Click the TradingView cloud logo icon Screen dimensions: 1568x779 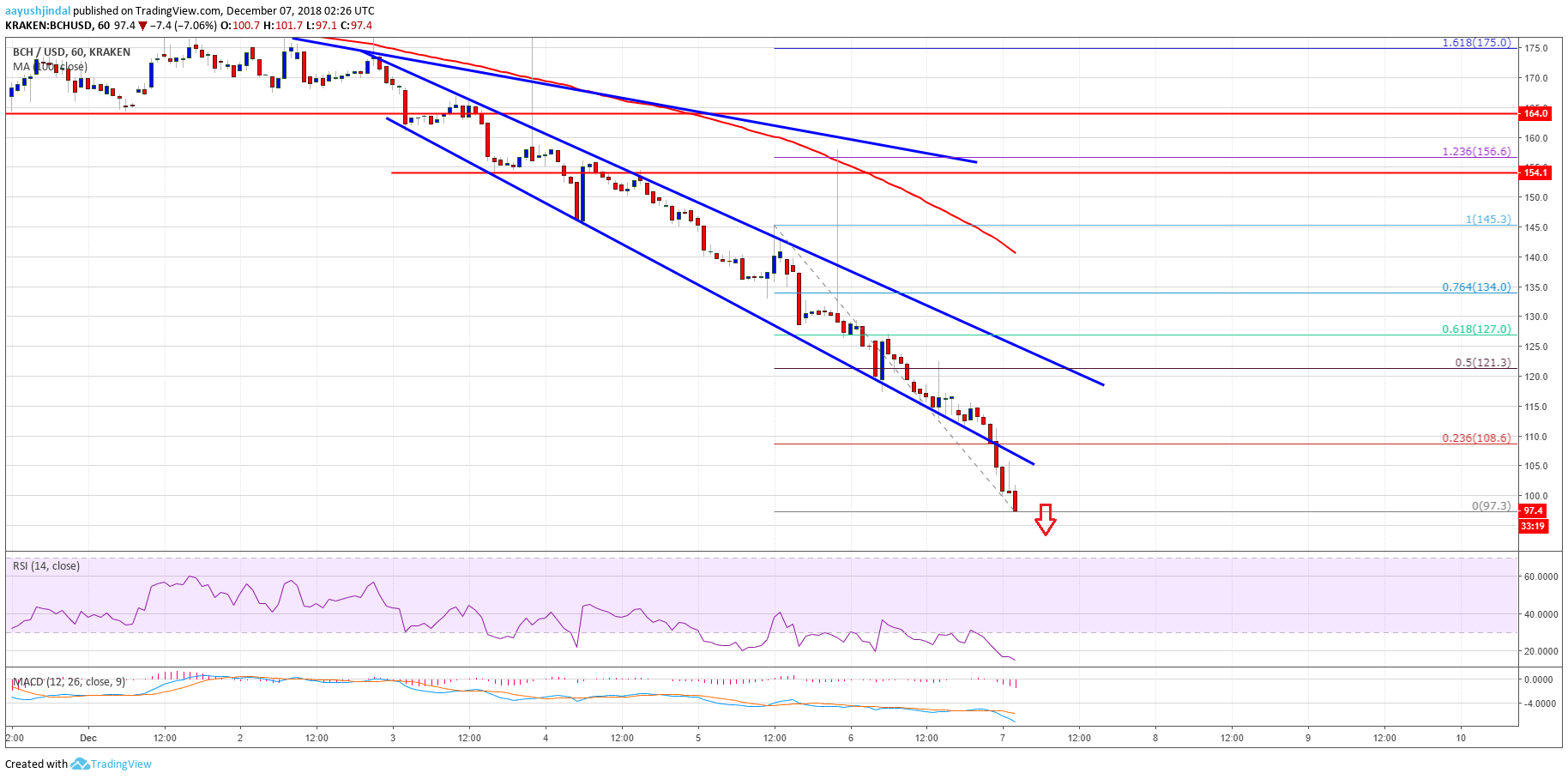(80, 764)
